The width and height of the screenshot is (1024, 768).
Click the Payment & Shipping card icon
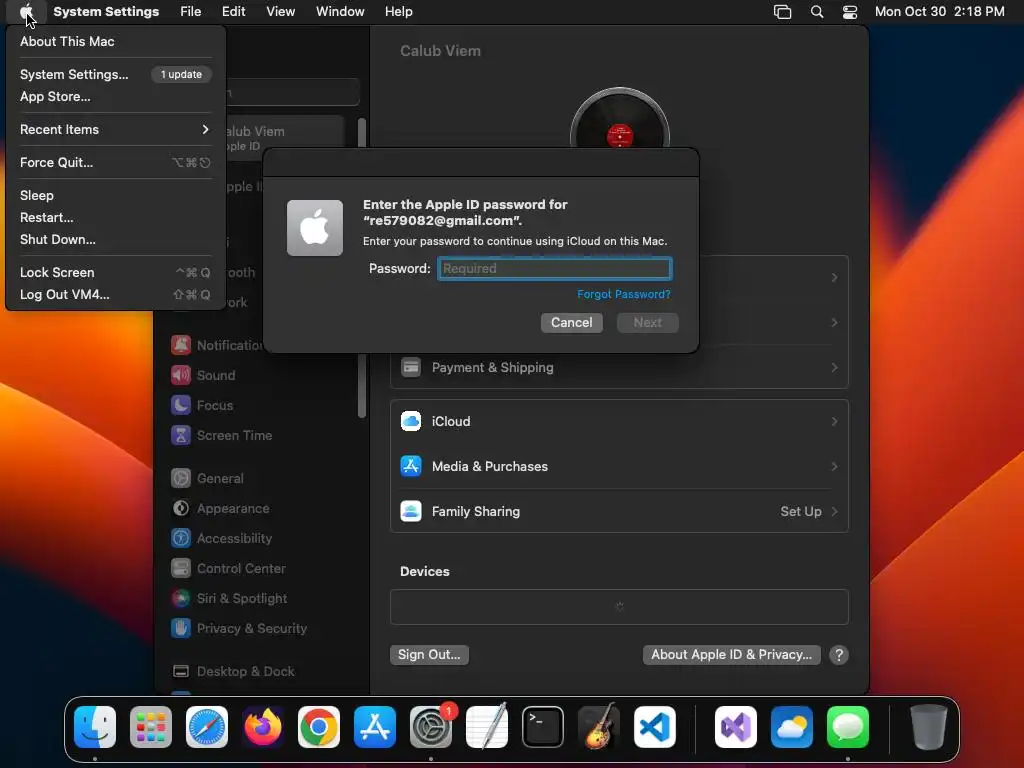tap(411, 367)
